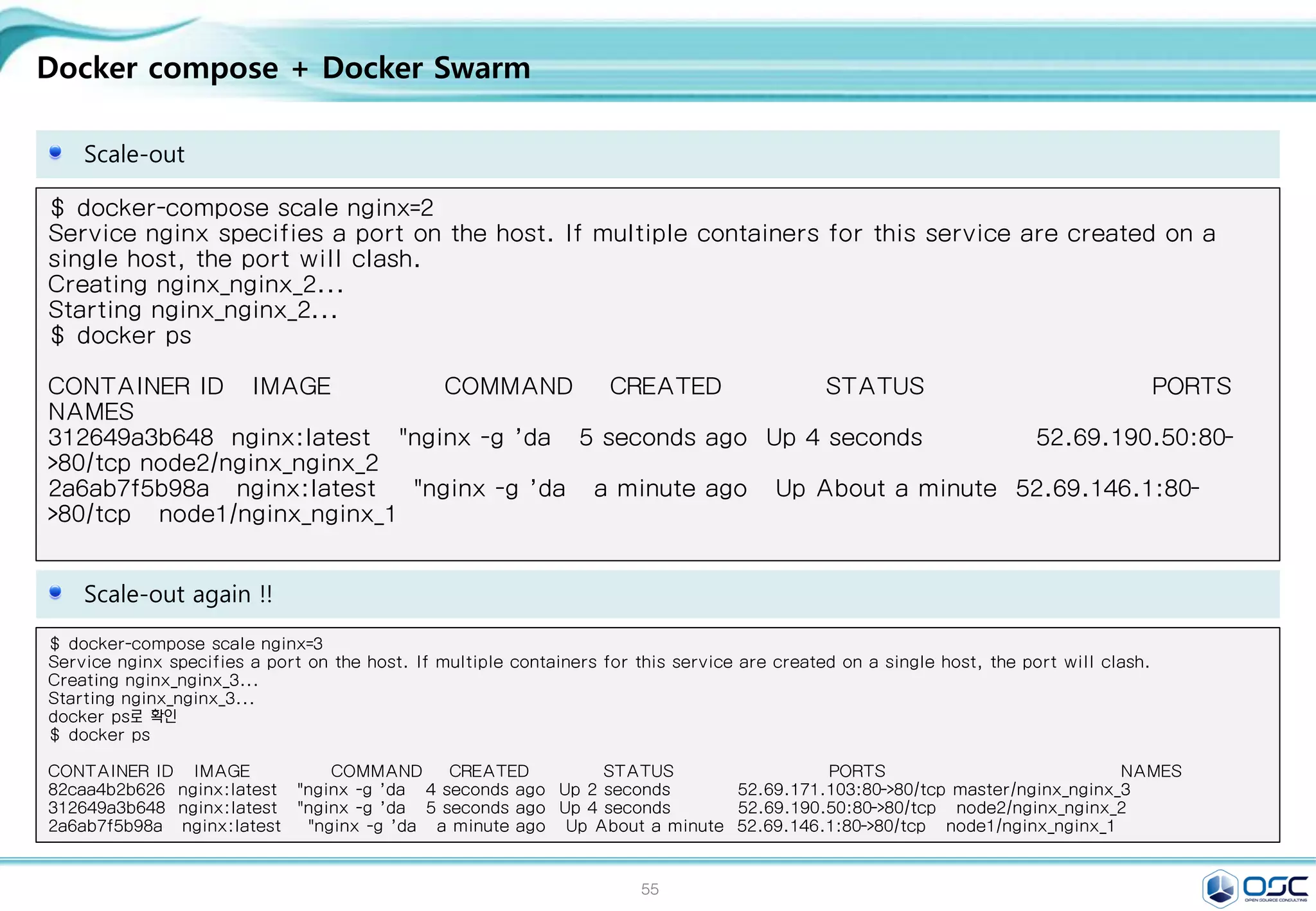
Task: Select the docker-compose scale nginx=3 command
Action: (186, 644)
